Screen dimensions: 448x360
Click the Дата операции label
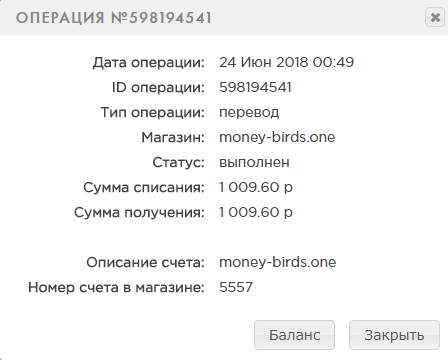point(149,63)
